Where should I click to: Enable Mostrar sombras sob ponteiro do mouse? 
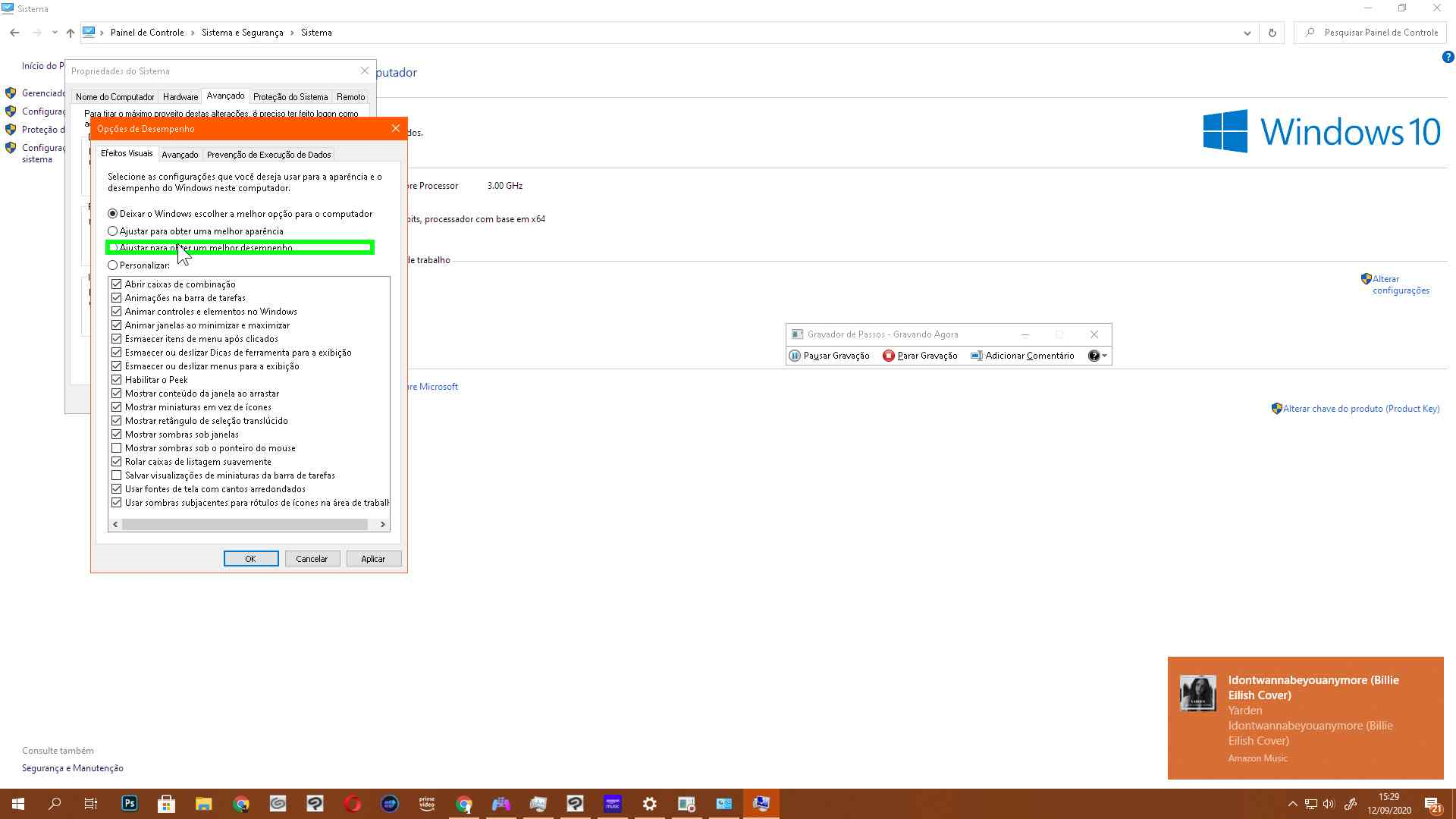[x=117, y=448]
